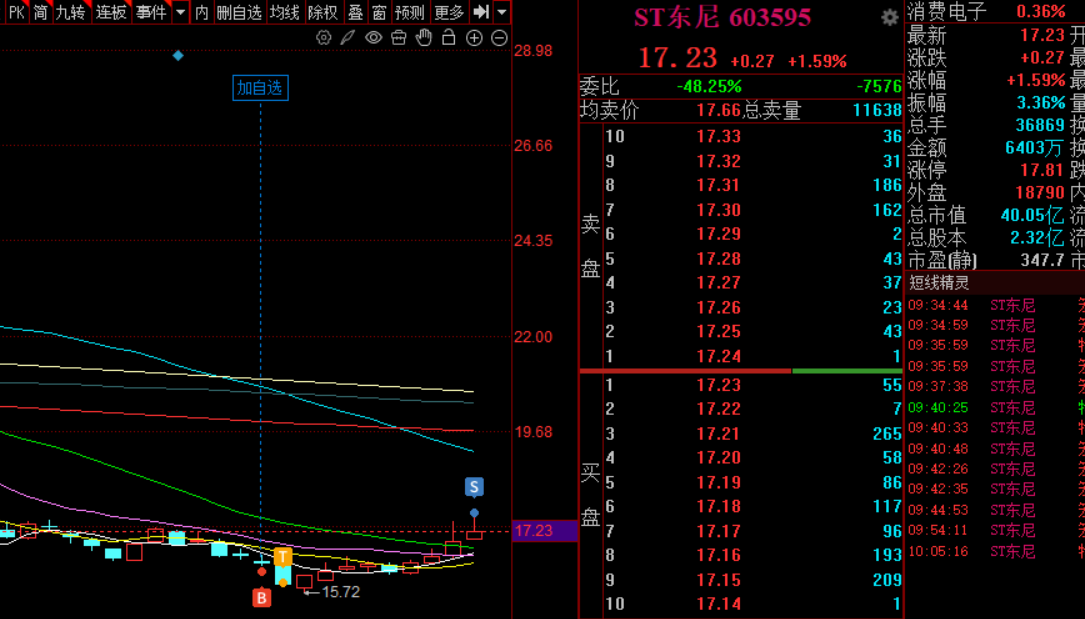Click the blue diamond marker at top
The width and height of the screenshot is (1085, 619).
click(x=178, y=55)
